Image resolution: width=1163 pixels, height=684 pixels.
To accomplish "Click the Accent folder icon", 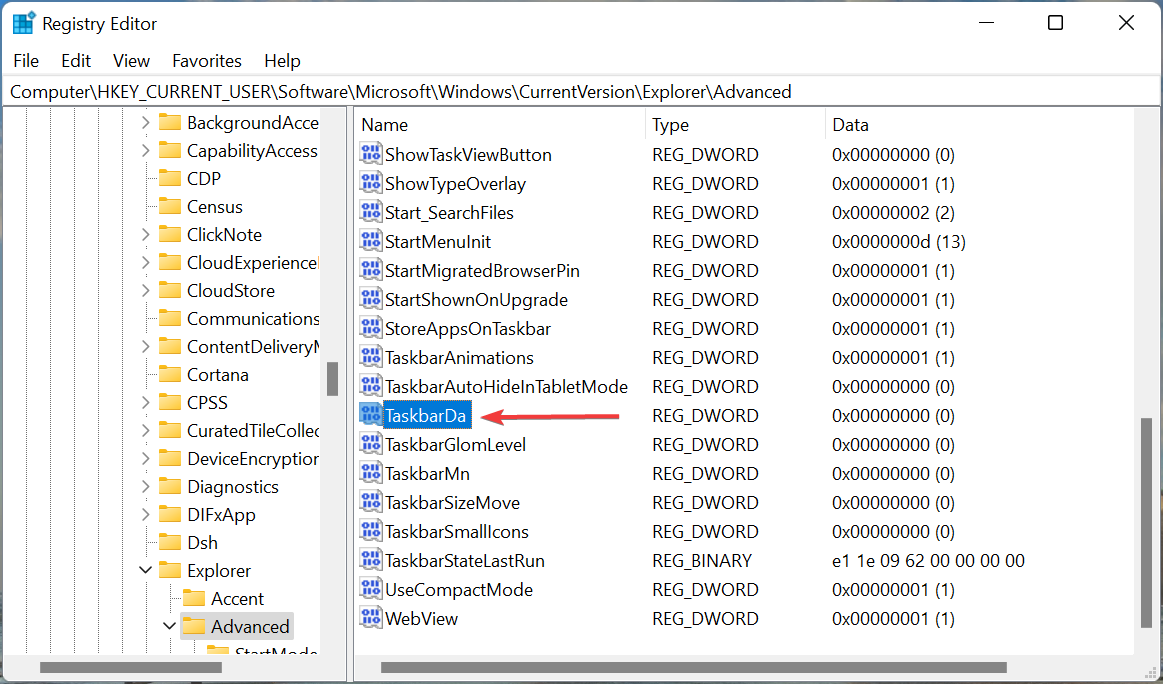I will click(x=194, y=598).
